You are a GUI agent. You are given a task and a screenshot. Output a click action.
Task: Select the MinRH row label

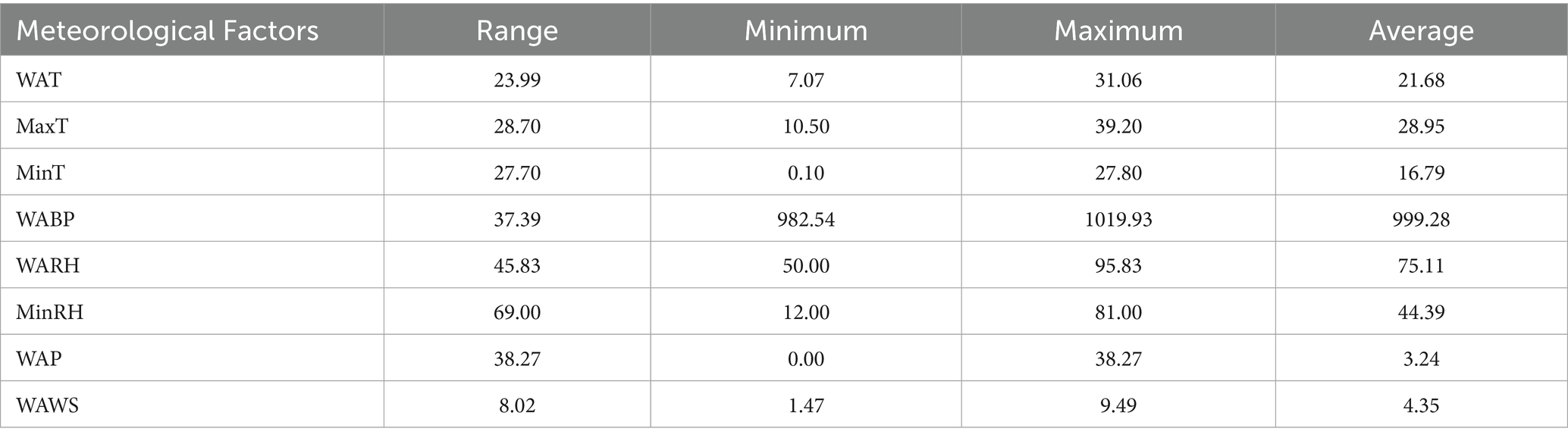(49, 312)
